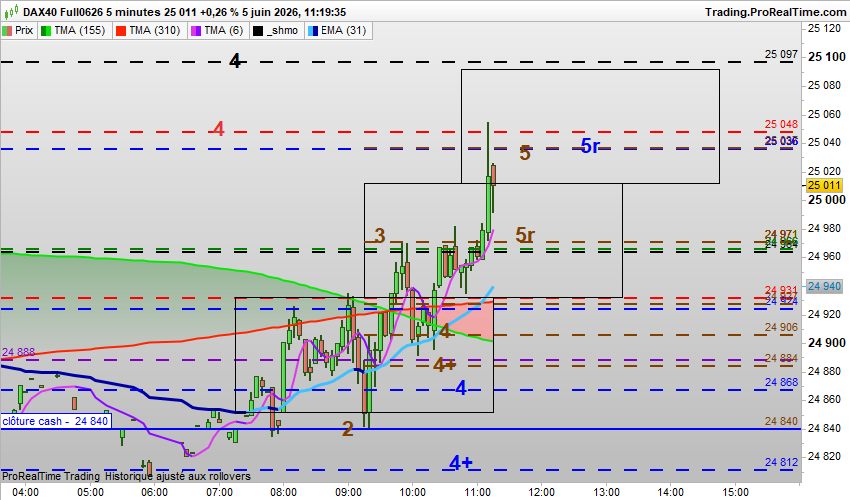Click the blue 24 812 level label
Screen dimensions: 850x500
781,462
